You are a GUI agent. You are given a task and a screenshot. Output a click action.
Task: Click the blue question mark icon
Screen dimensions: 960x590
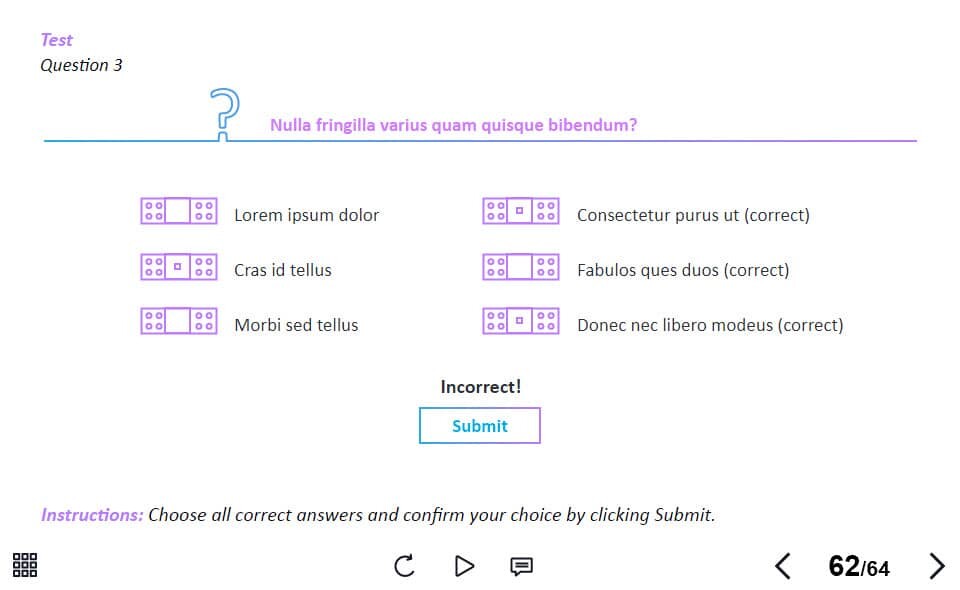coord(225,113)
